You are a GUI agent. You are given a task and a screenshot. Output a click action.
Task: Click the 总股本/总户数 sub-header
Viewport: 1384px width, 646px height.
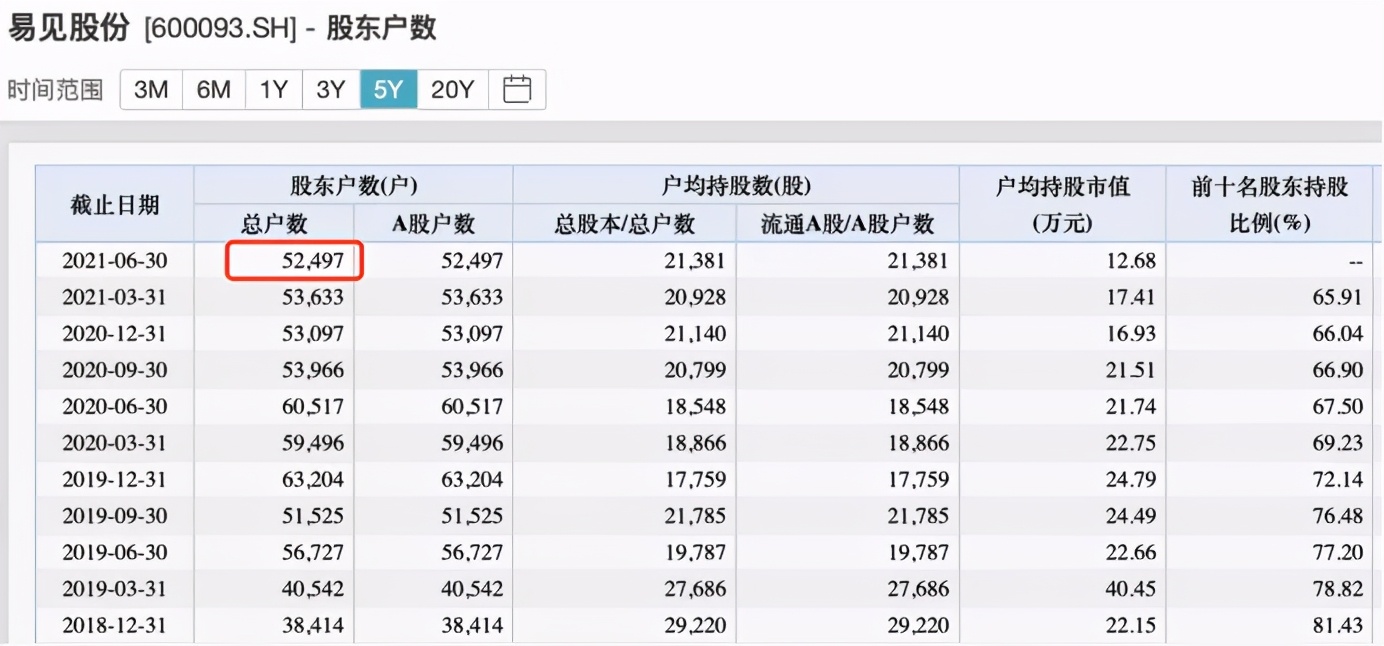(x=625, y=224)
